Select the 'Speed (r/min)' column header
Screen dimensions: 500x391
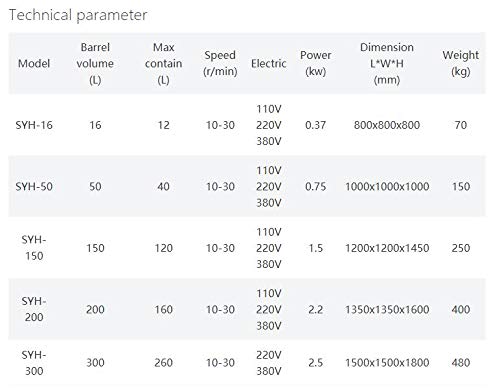(220, 63)
